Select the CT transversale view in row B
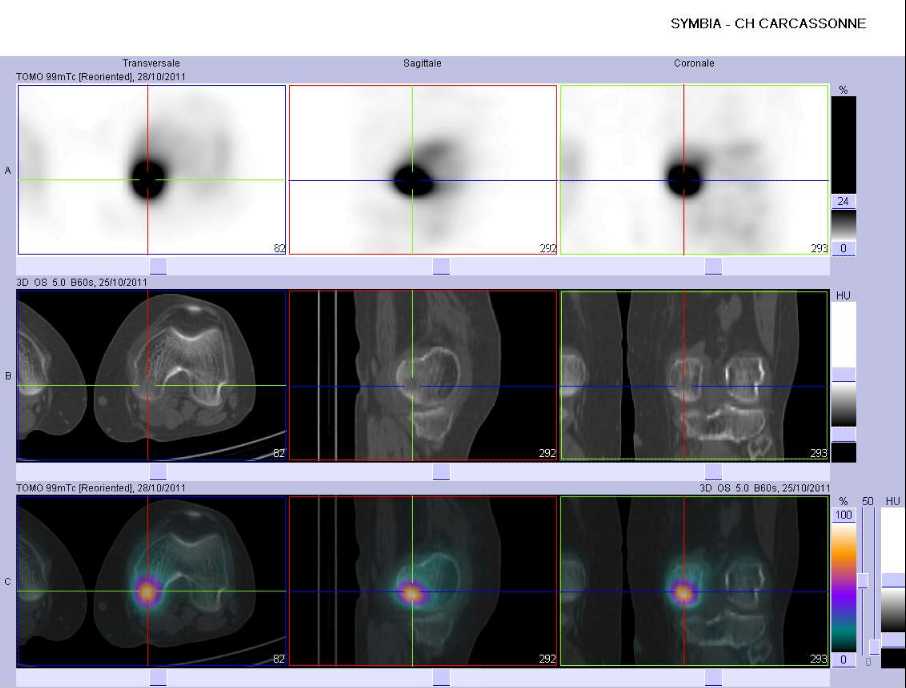 click(x=152, y=375)
